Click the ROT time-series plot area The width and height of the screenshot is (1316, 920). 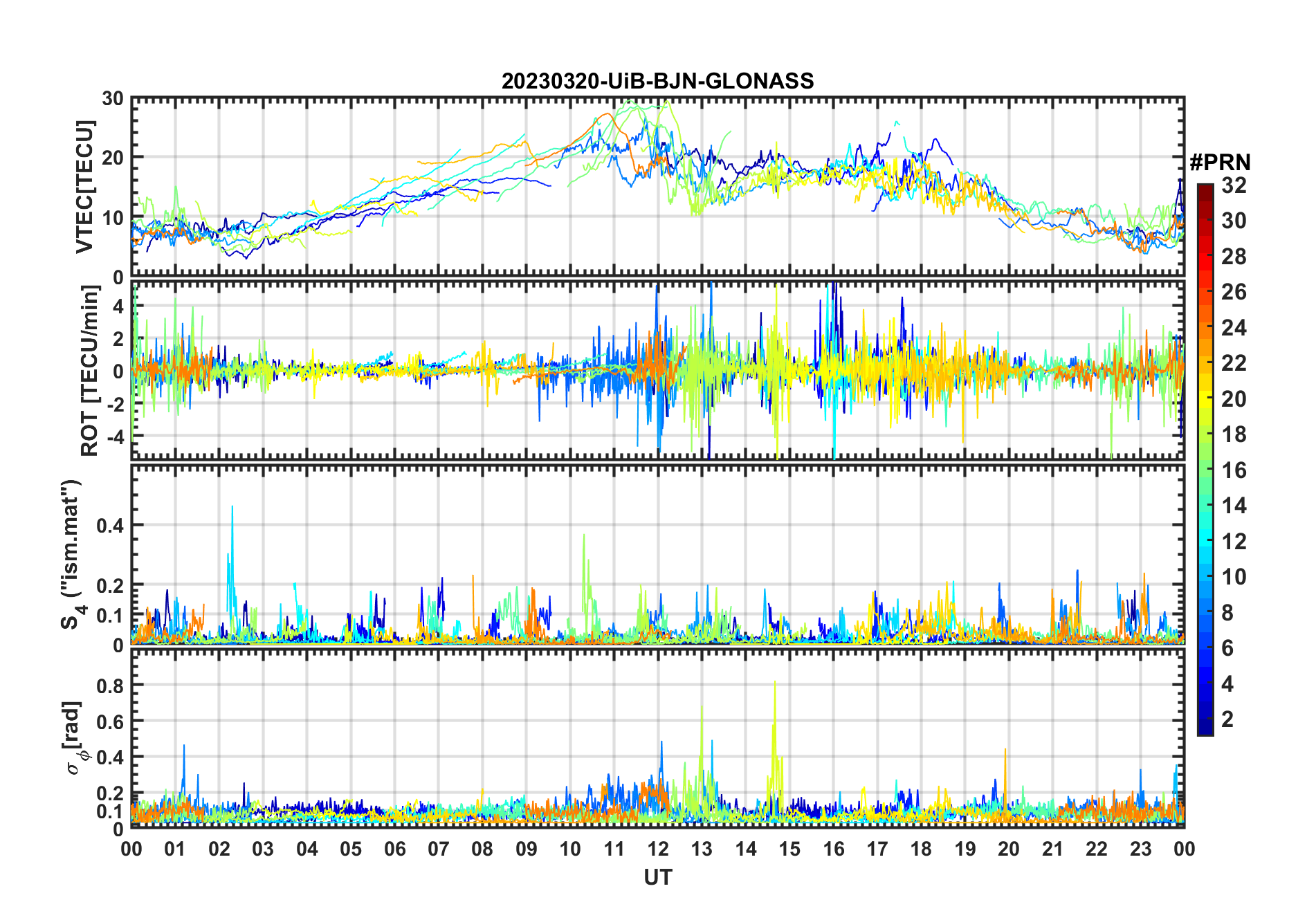[x=657, y=370]
